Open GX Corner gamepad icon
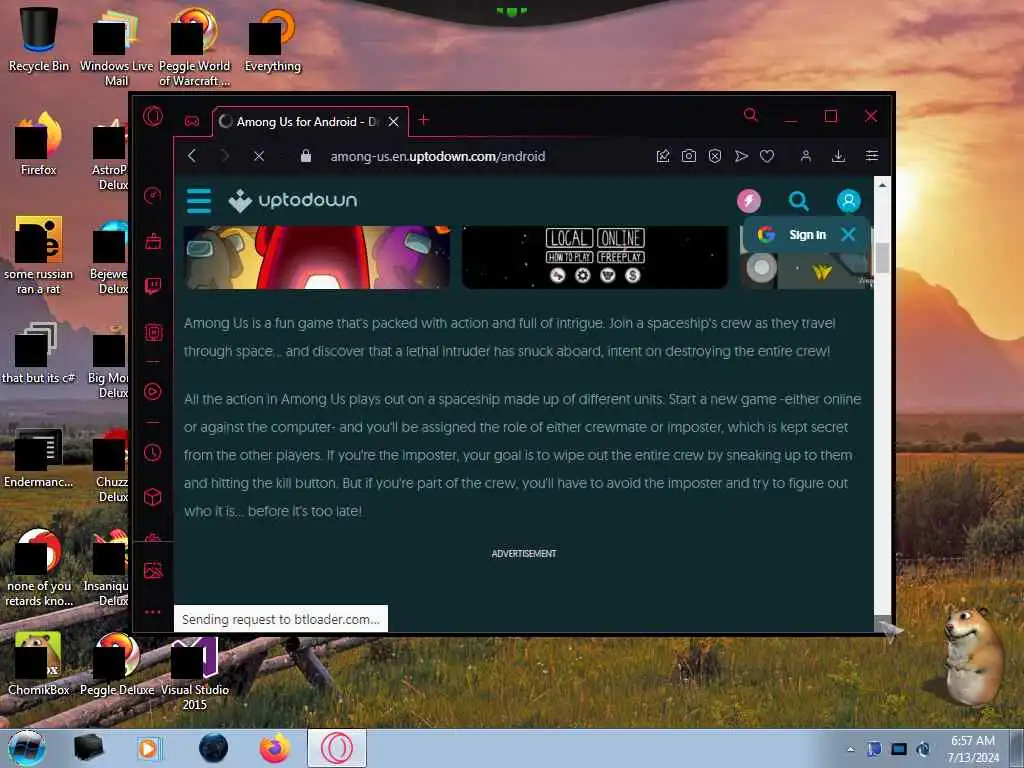The image size is (1024, 768). (192, 121)
